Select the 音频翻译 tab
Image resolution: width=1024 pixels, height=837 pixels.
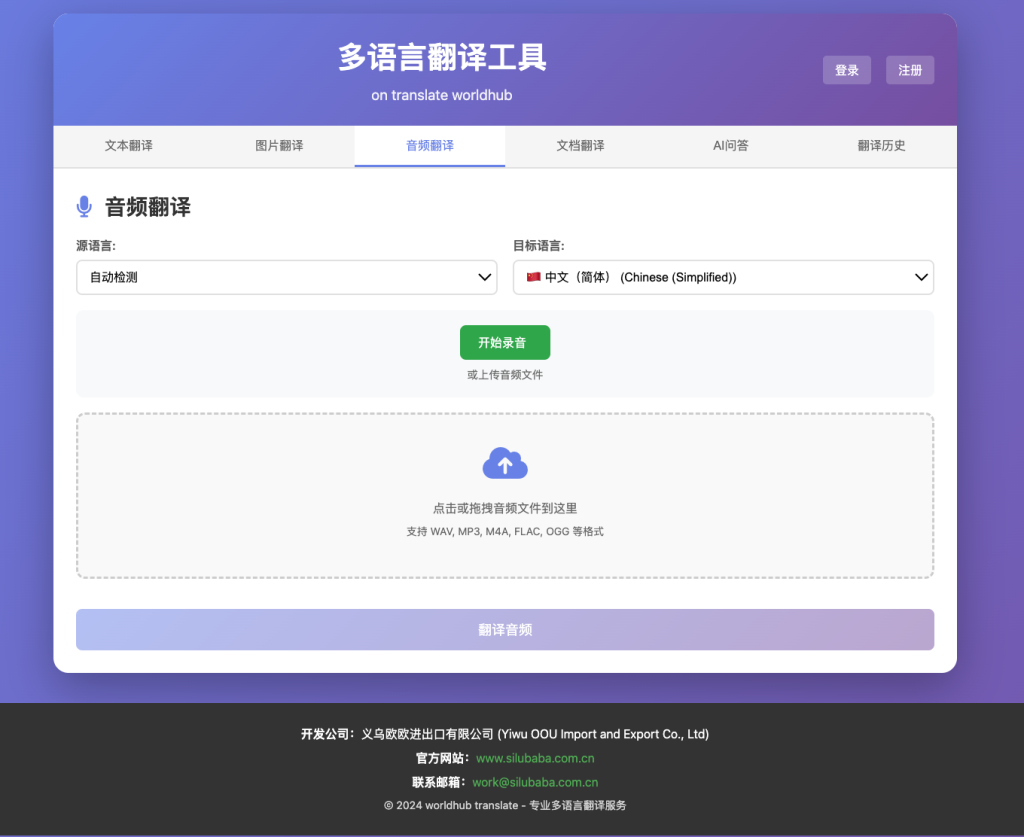[x=429, y=146]
